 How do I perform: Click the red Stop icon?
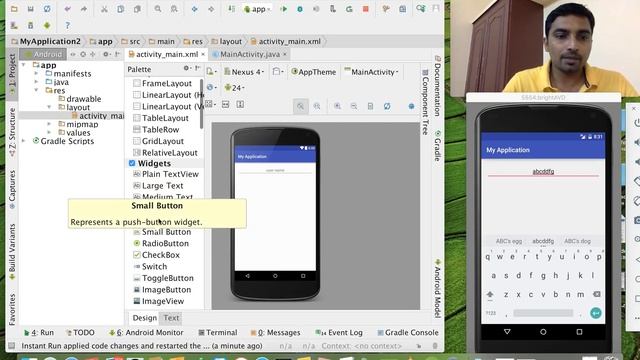tap(366, 9)
